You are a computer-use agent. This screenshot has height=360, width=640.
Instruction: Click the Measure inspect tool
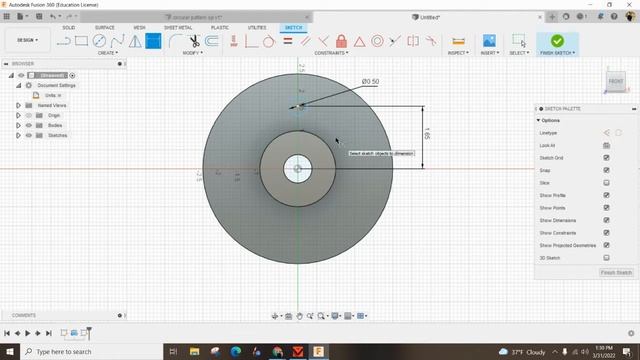(x=458, y=41)
